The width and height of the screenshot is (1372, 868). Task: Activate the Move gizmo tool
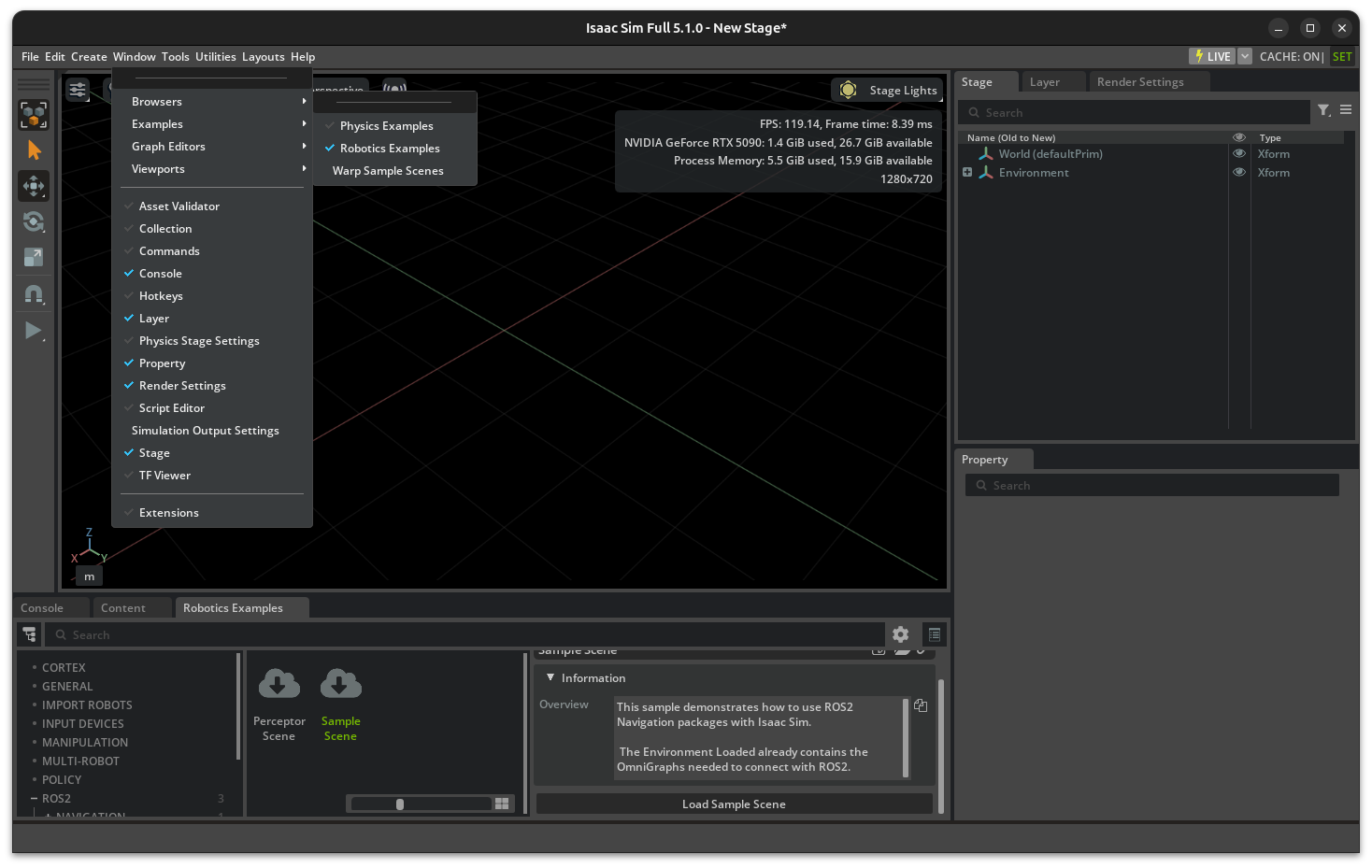tap(34, 186)
